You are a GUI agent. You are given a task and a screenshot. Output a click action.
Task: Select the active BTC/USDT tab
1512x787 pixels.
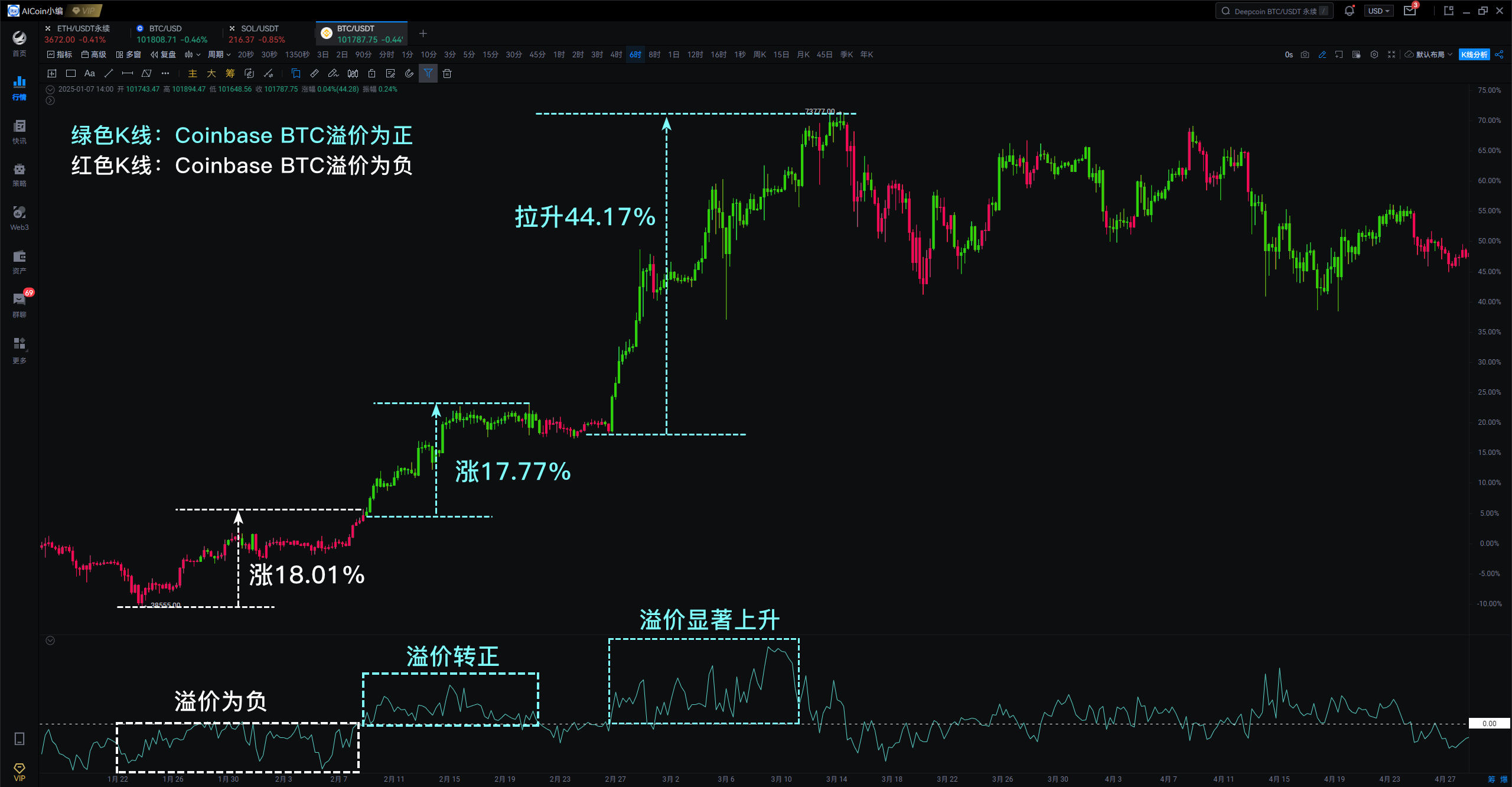click(362, 34)
